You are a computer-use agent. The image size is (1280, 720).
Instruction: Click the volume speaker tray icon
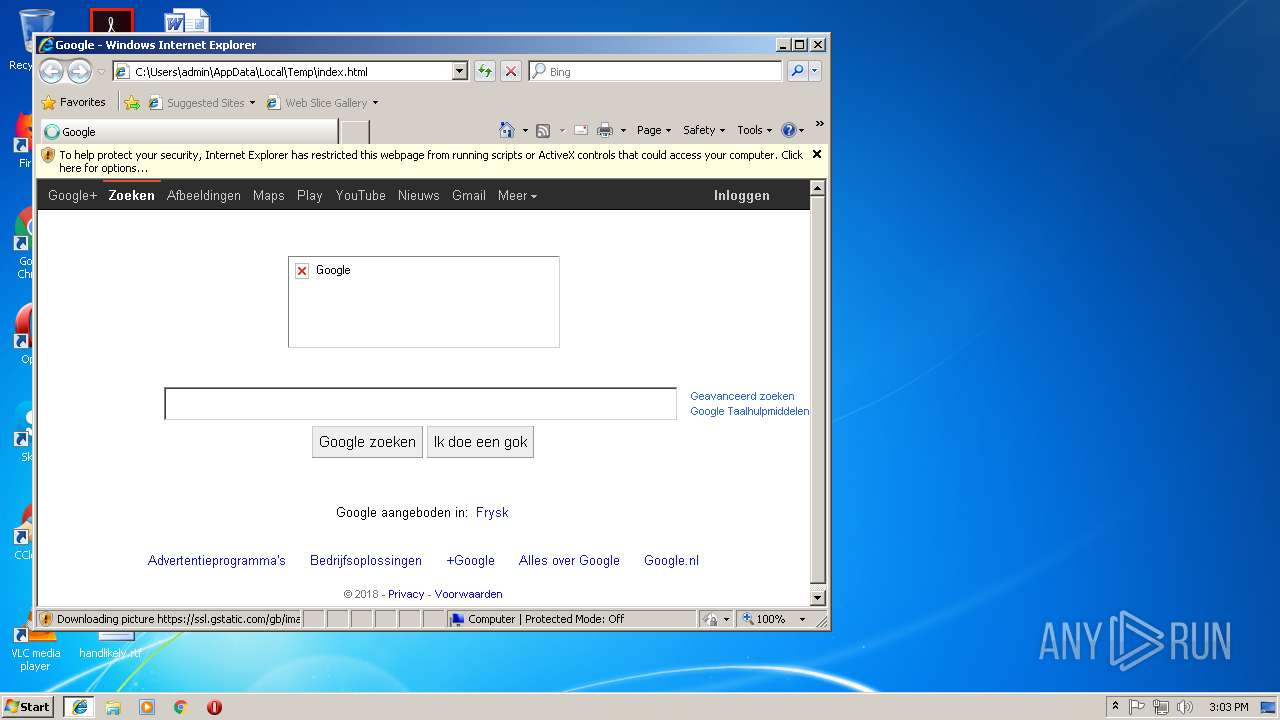pos(1185,707)
